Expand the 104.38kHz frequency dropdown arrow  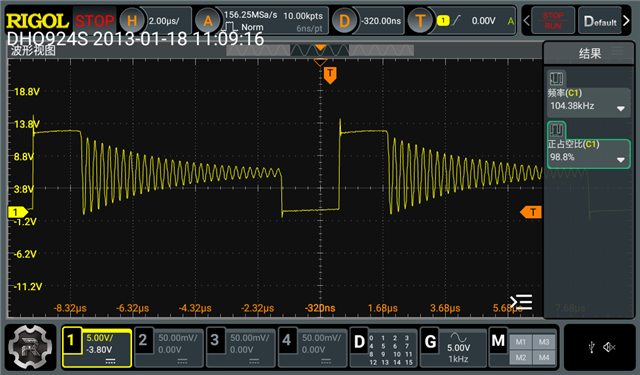[x=620, y=109]
